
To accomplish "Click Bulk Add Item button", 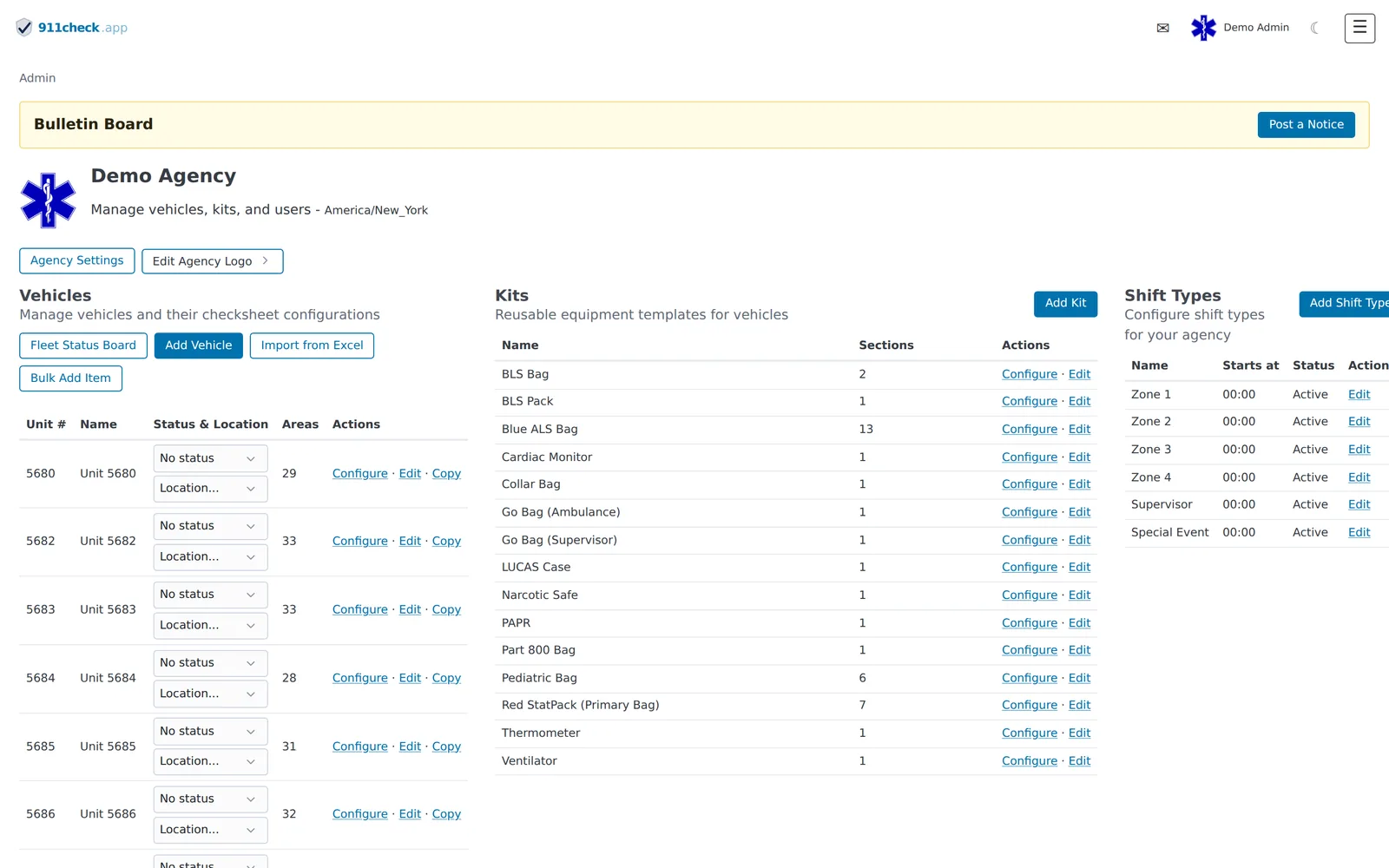I will point(71,378).
